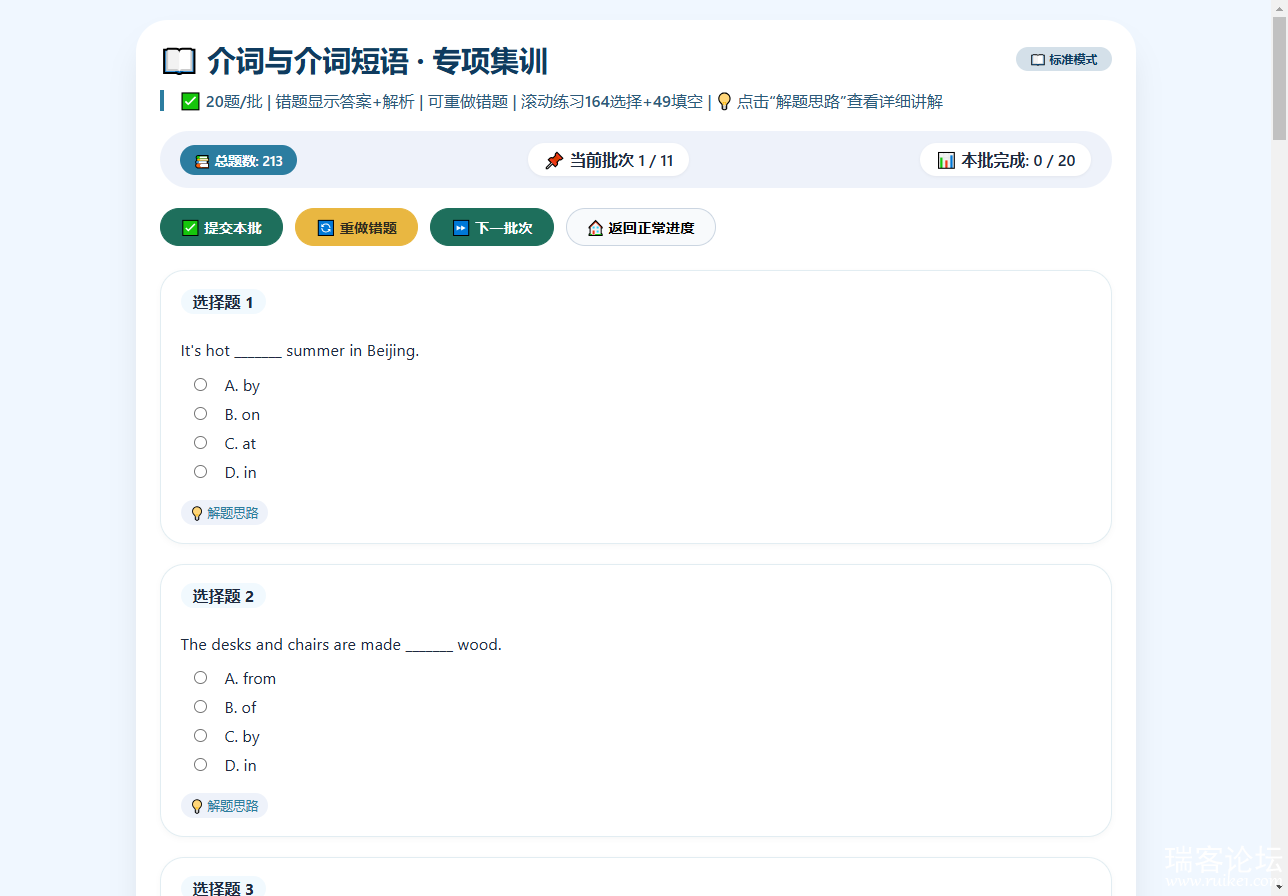Click the green checkmark icon in the subtitle line

(190, 101)
